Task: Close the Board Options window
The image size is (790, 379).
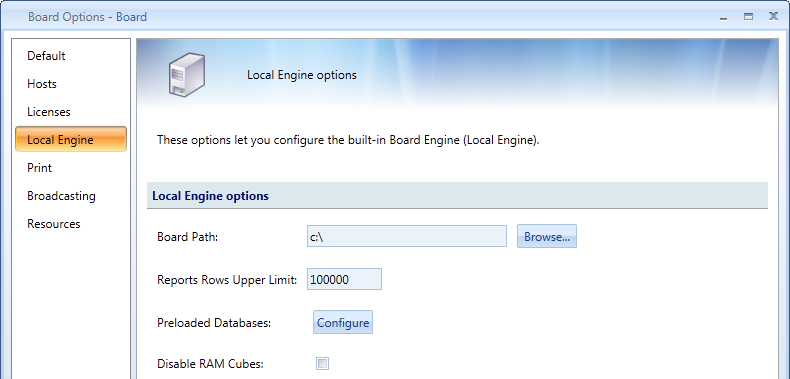Action: click(773, 17)
